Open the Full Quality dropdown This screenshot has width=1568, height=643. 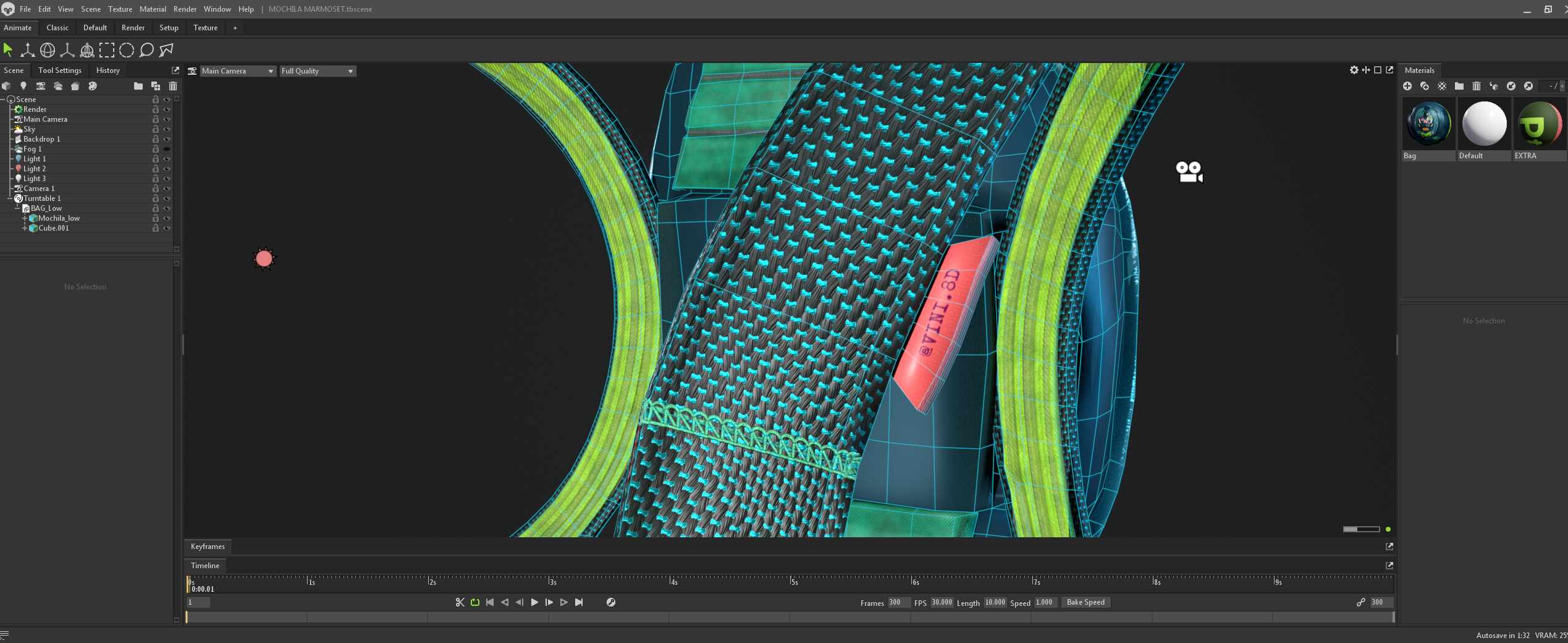coord(318,71)
